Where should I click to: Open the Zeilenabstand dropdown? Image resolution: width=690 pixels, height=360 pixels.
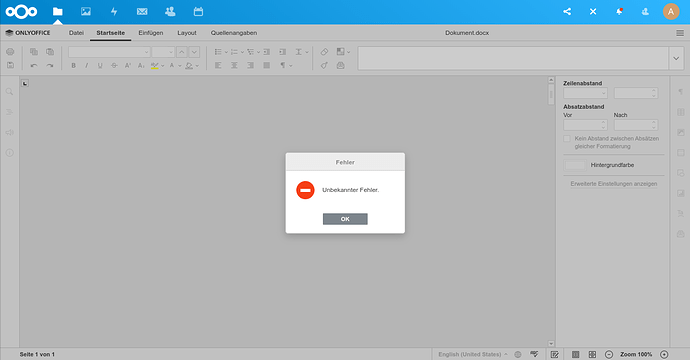(x=585, y=93)
